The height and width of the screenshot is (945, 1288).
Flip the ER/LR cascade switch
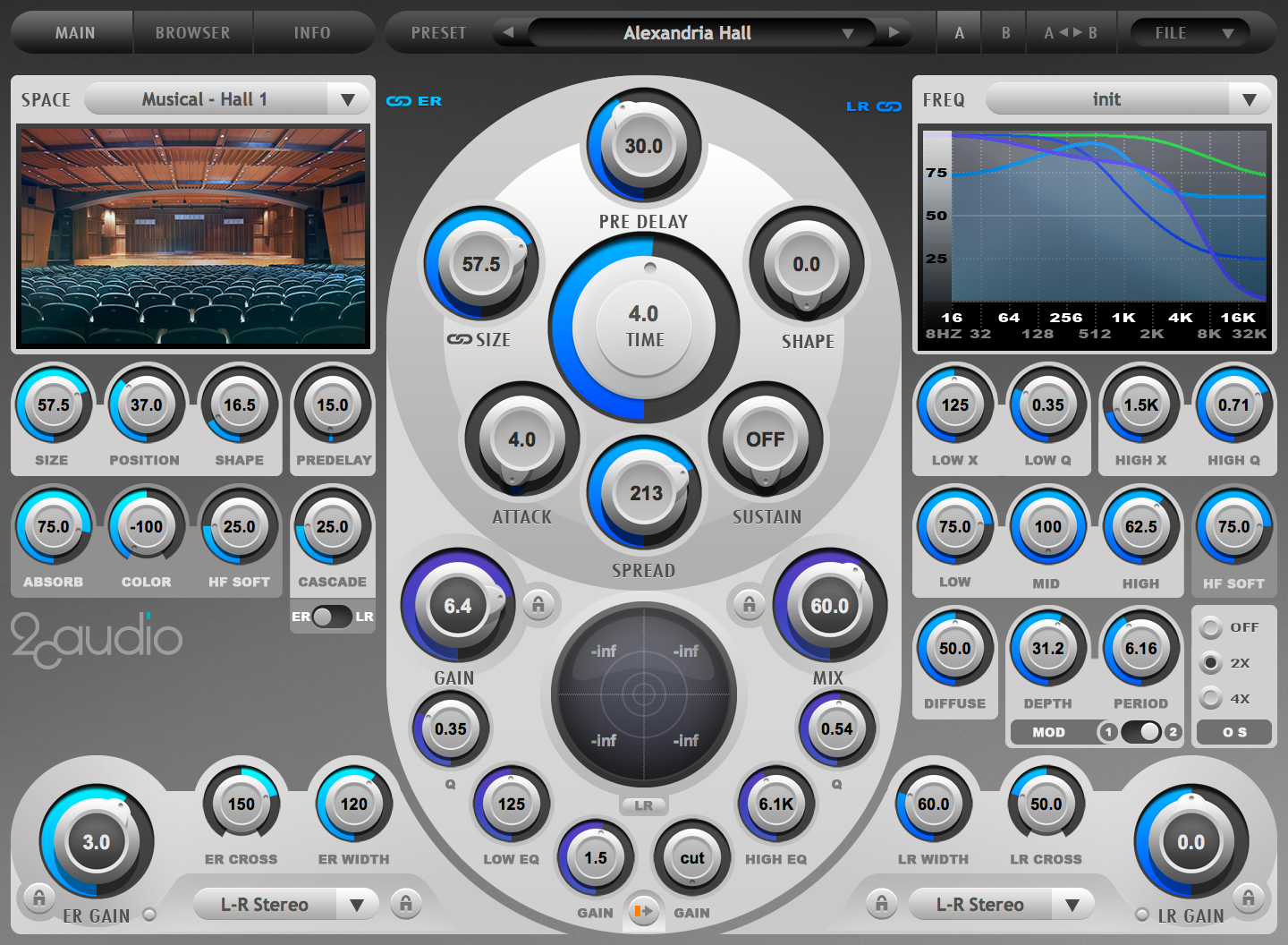tap(332, 617)
